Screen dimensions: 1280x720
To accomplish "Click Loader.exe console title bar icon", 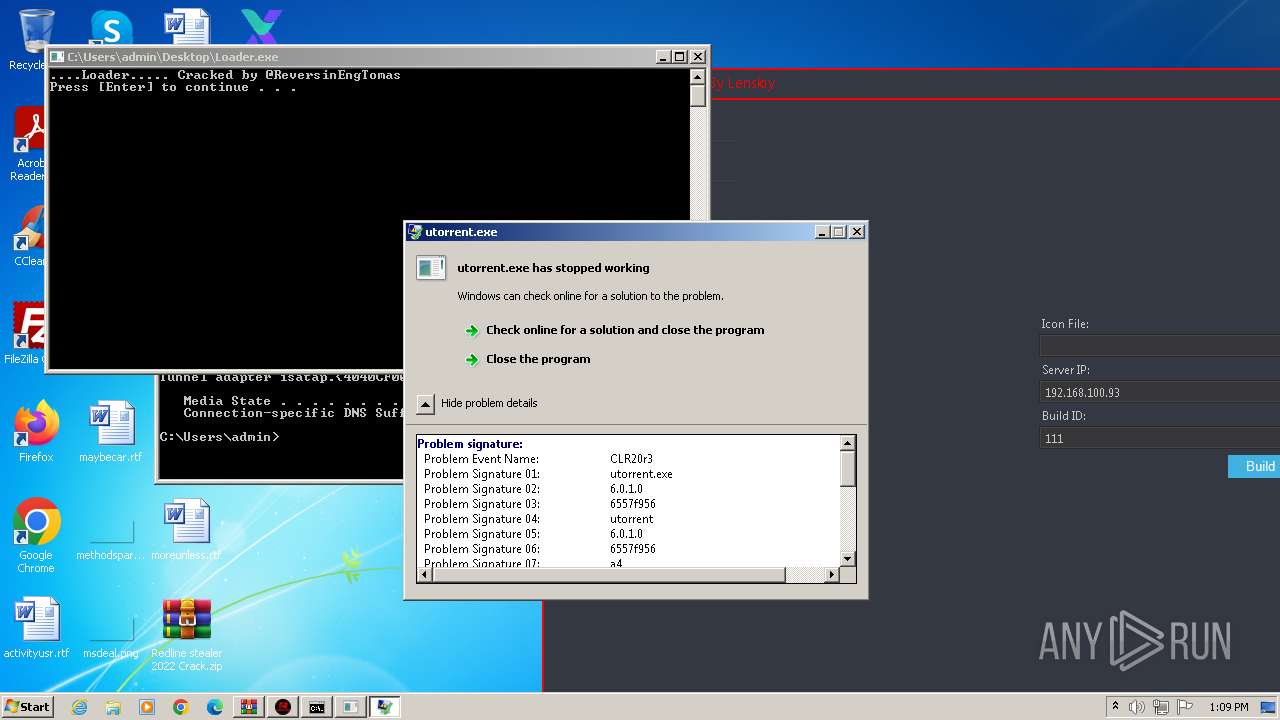I will (58, 57).
